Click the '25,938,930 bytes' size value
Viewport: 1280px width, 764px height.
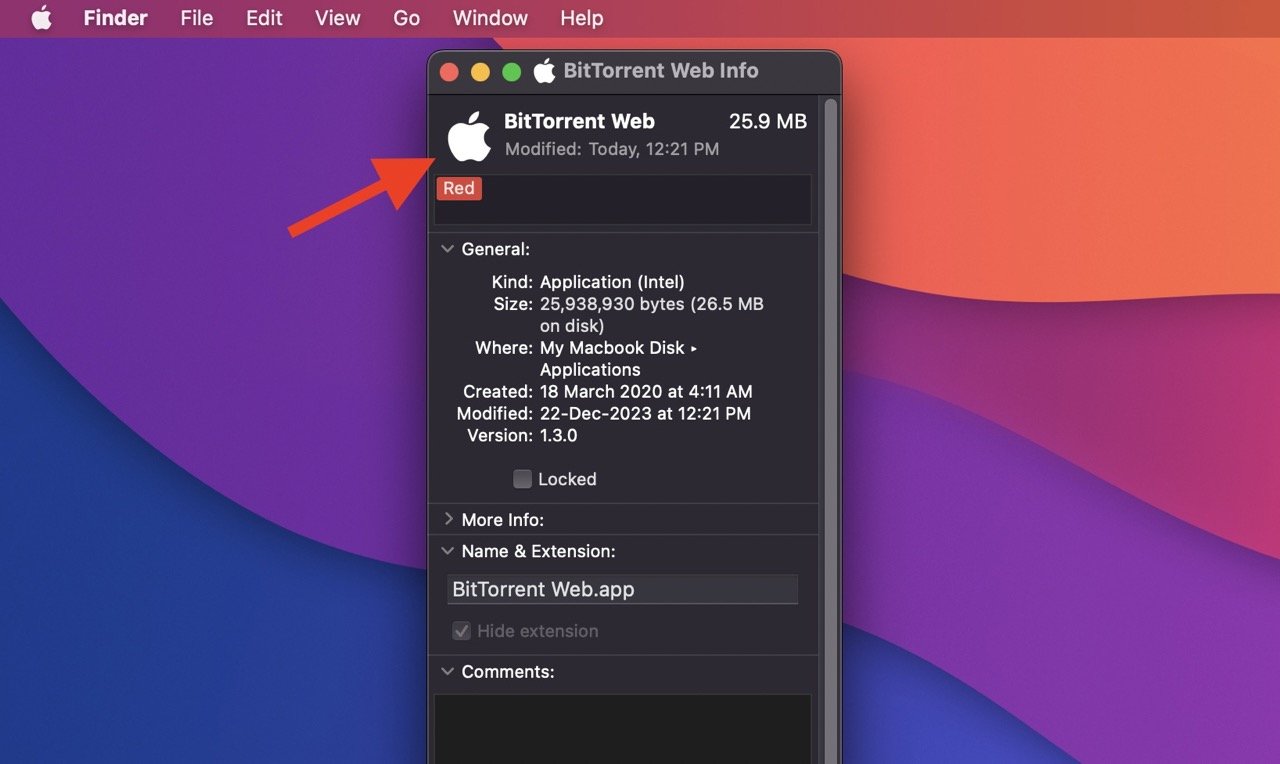coord(612,304)
